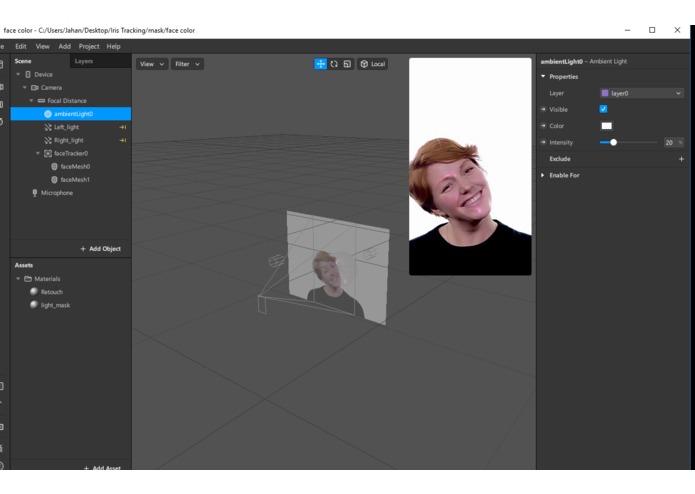Collapse the Focal Distance node
Viewport: 695px width, 494px height.
point(31,101)
